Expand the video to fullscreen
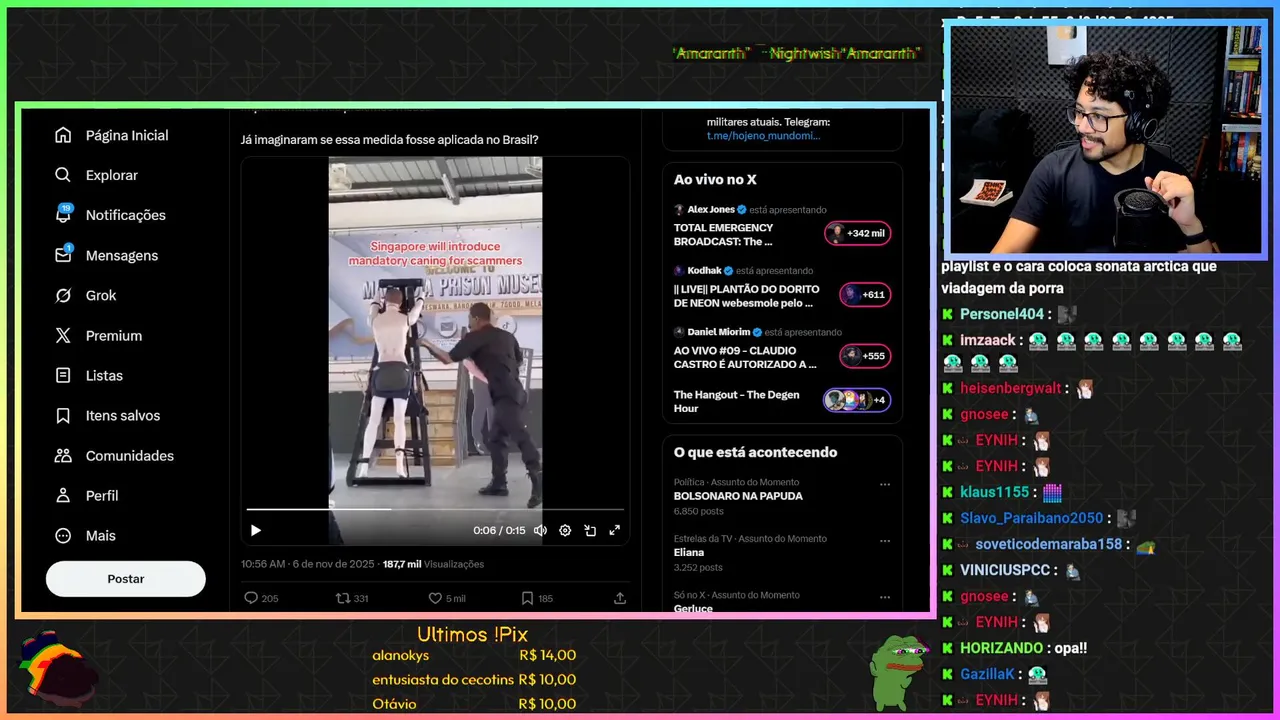This screenshot has width=1280, height=720. (x=615, y=530)
